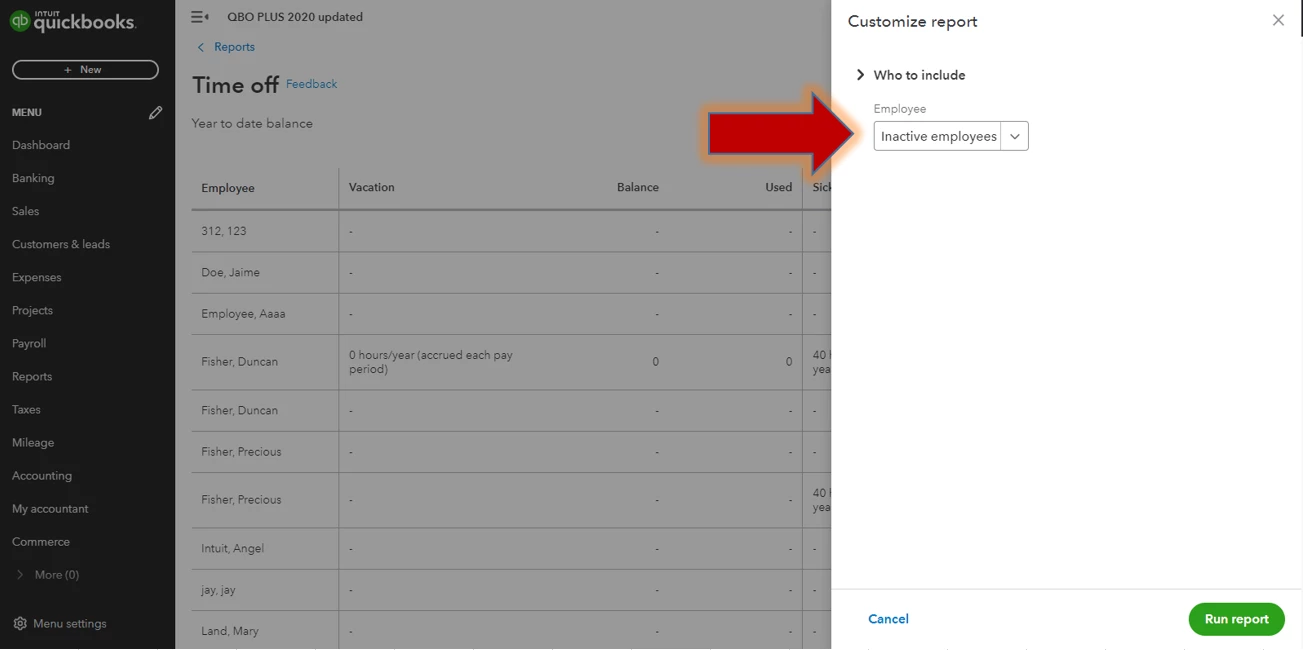
Task: Open the Feedback link
Action: point(312,84)
